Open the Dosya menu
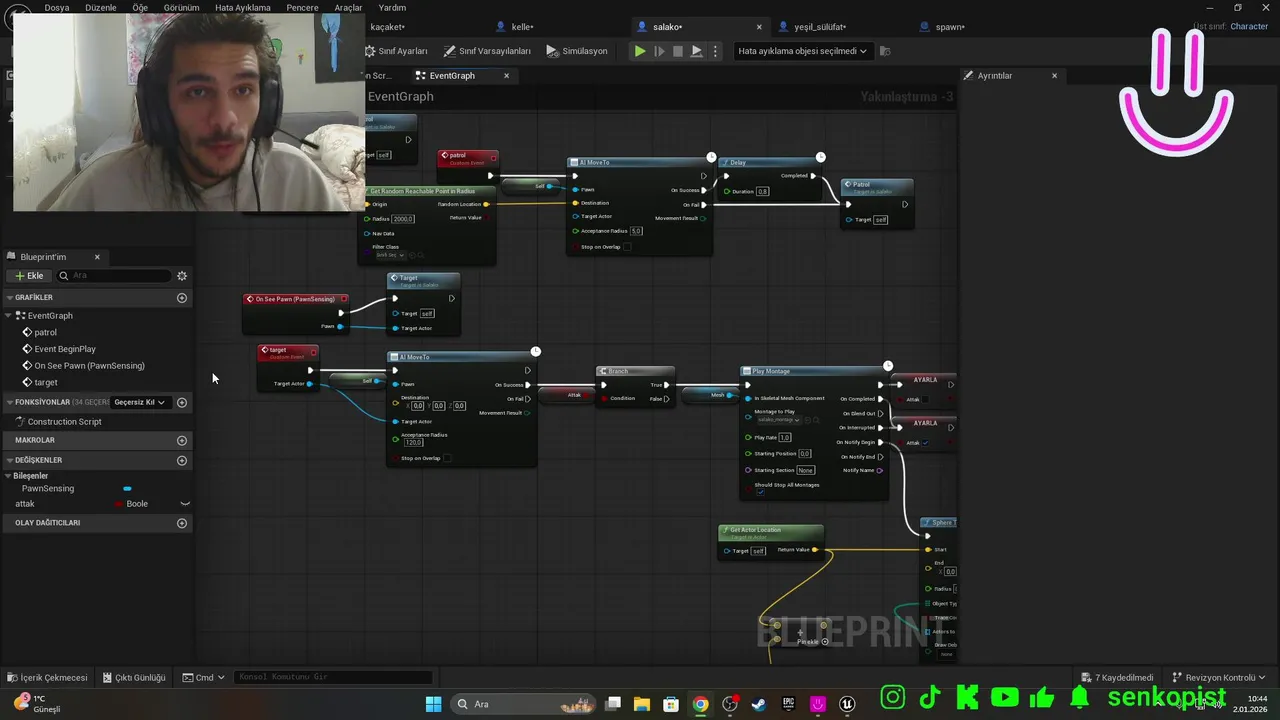The height and width of the screenshot is (720, 1280). tap(57, 7)
